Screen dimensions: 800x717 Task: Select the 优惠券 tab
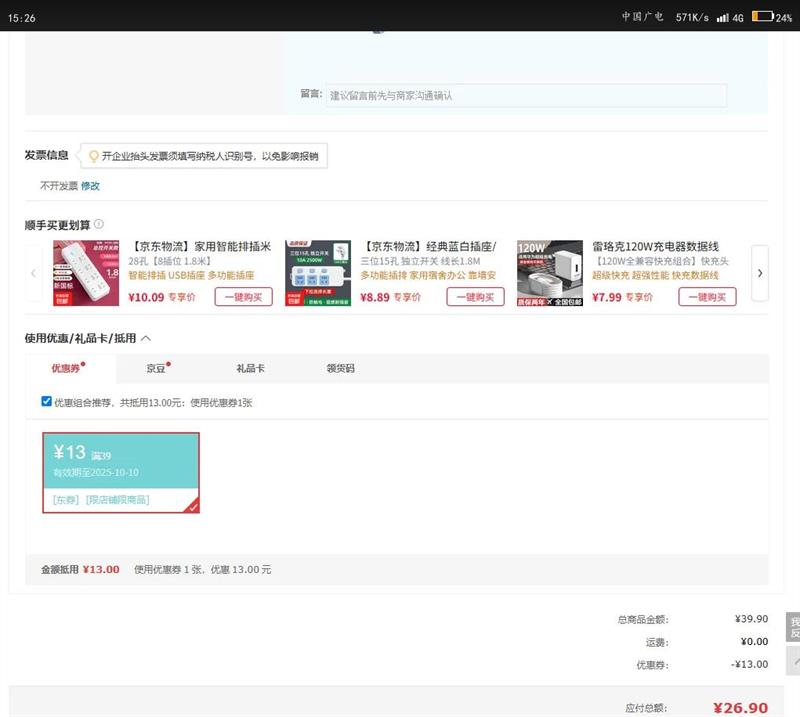pos(67,368)
